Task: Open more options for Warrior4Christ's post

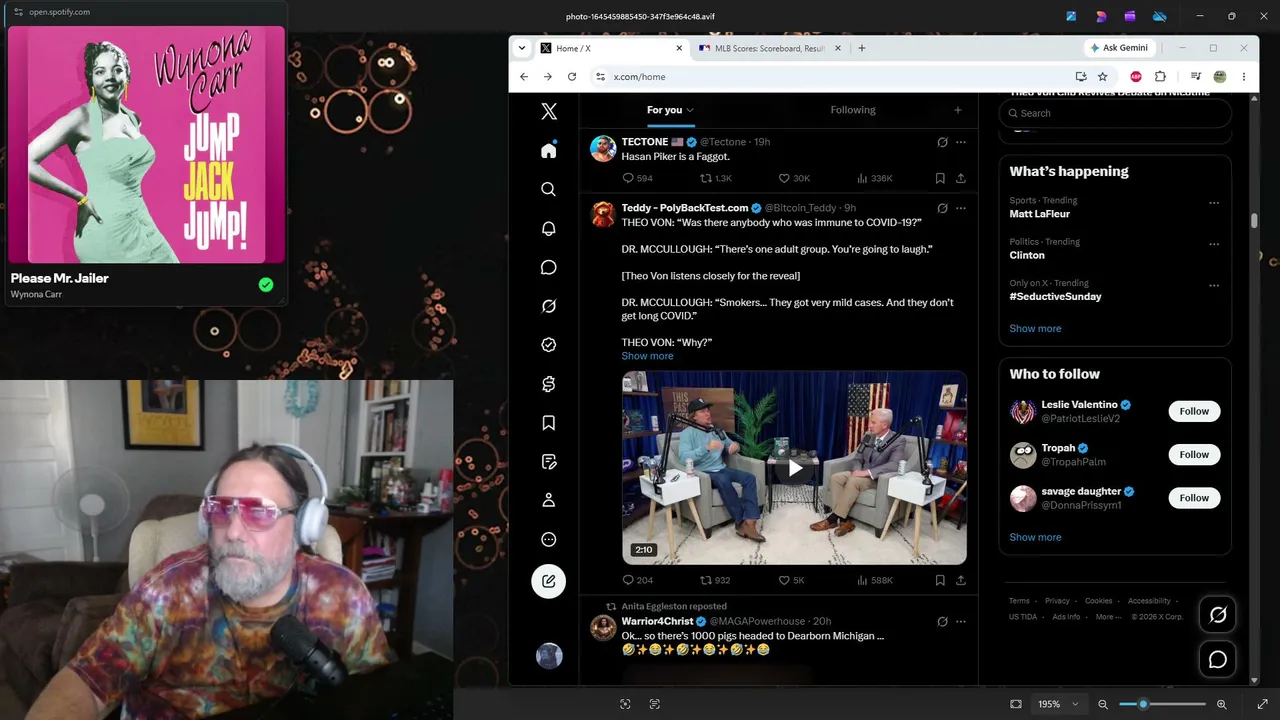Action: [x=960, y=621]
